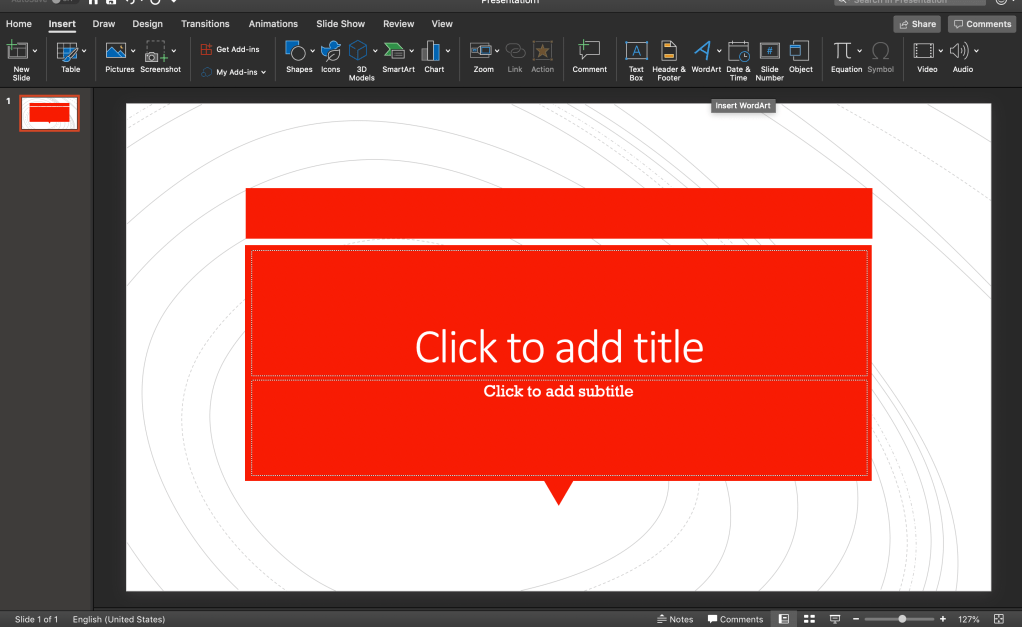The height and width of the screenshot is (627, 1022).
Task: Click Get Add-ins button
Action: pos(230,49)
